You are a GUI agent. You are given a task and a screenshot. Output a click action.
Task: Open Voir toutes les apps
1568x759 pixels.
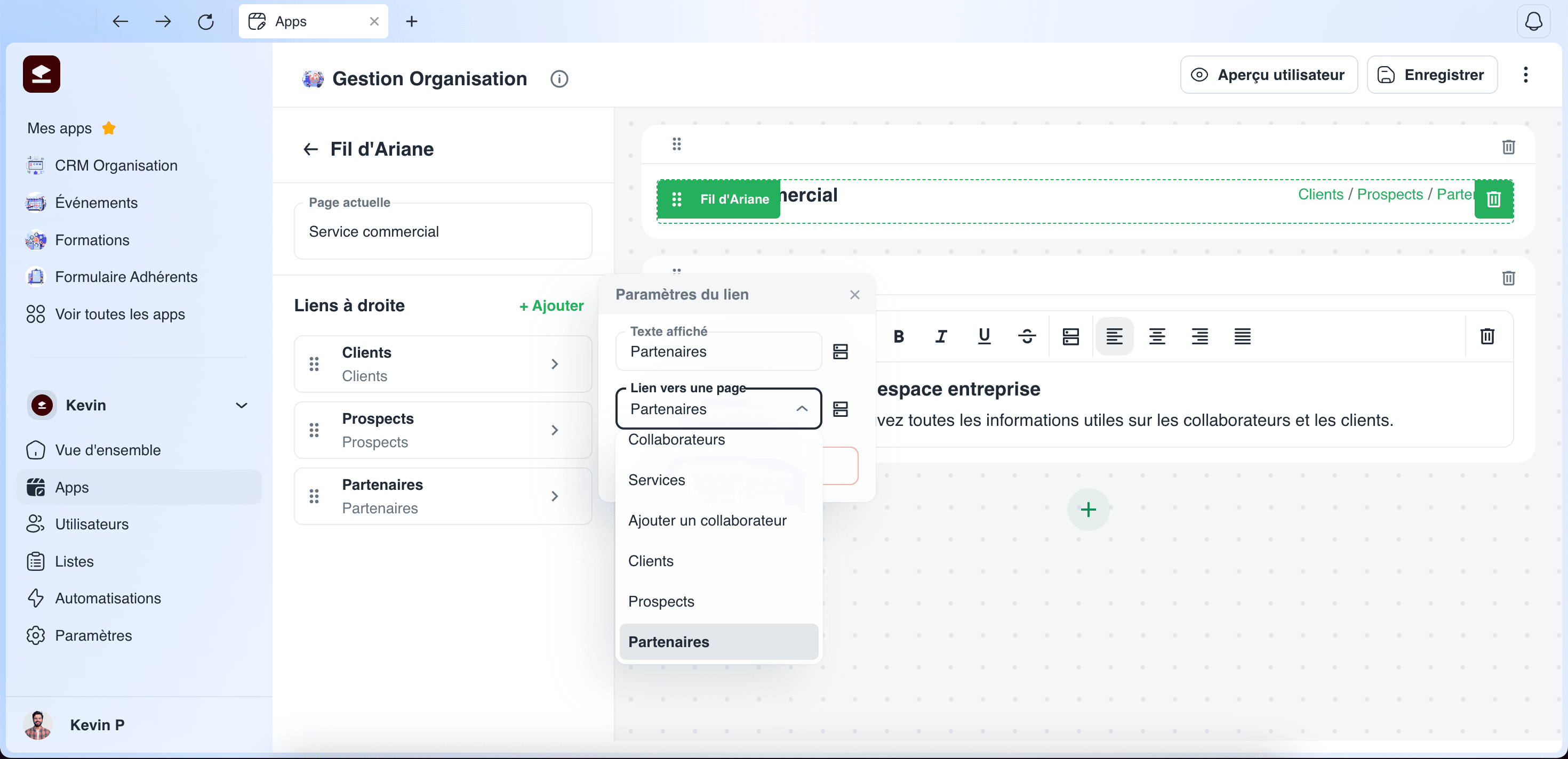pyautogui.click(x=120, y=314)
